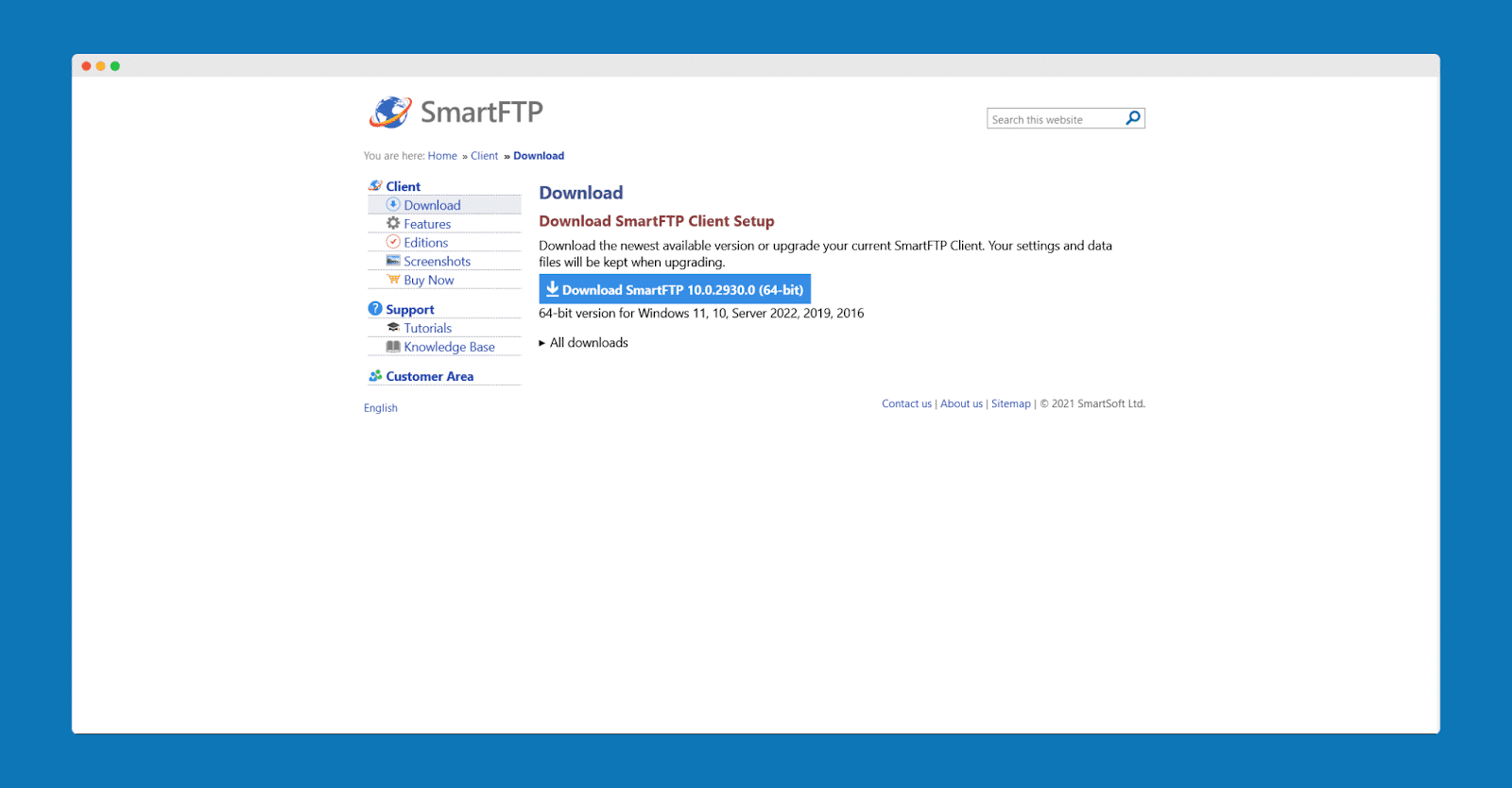Open the Support section heading
The image size is (1512, 788).
[410, 309]
